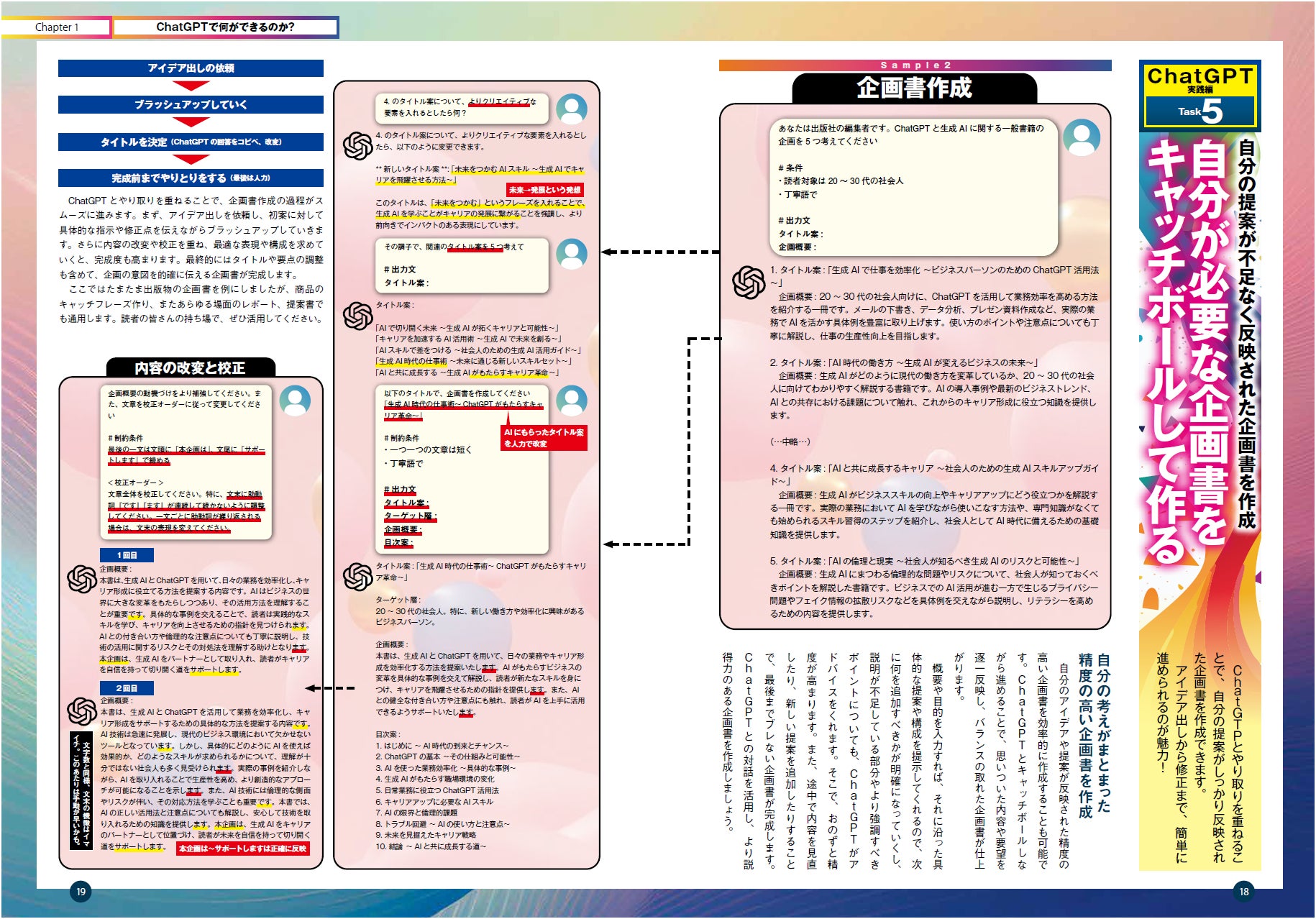Click the user avatar beside "その調子で、関連のタイトル案を5つ考えて"
The width and height of the screenshot is (1316, 919).
[572, 254]
